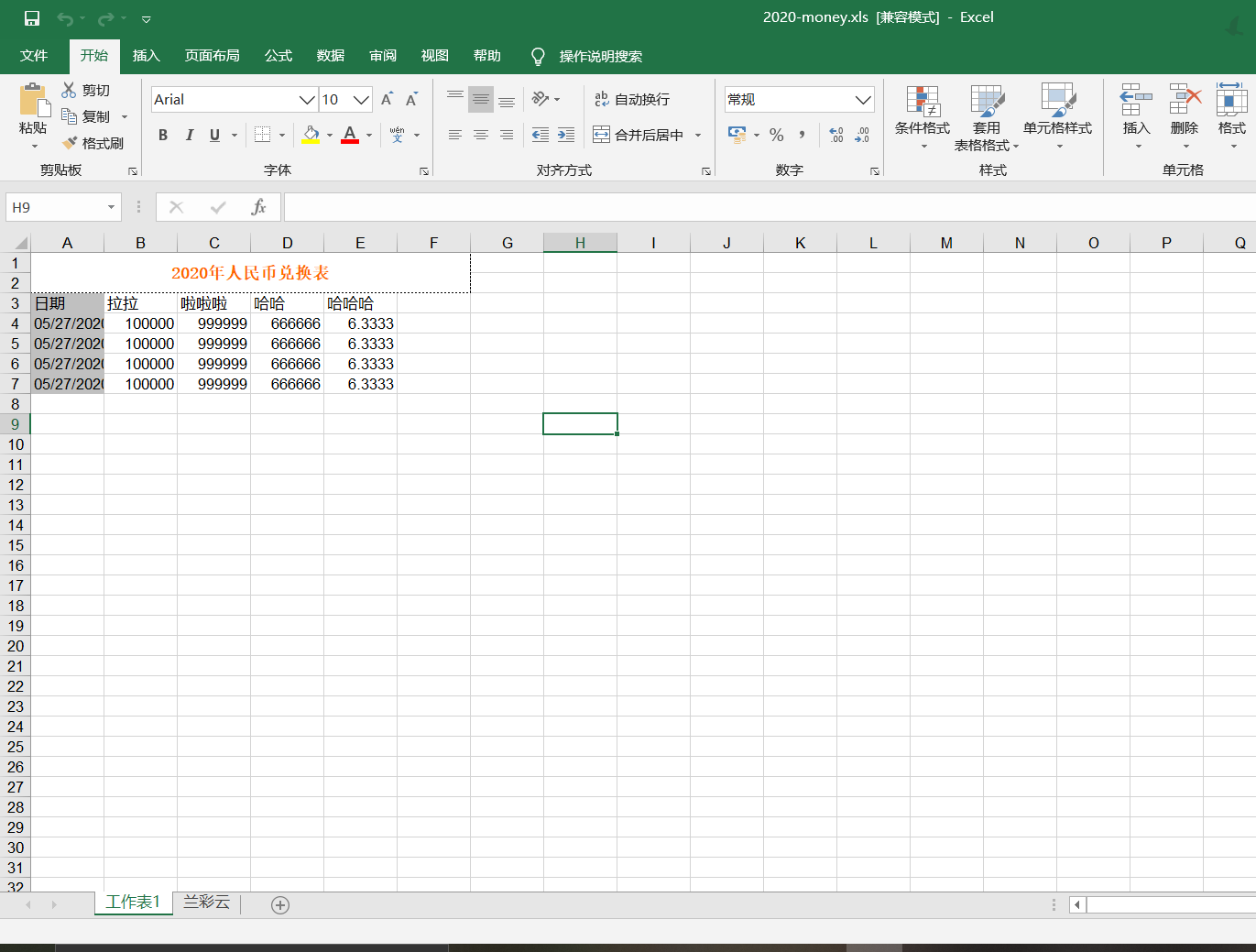Open the Insert Function fx dialog
Screen dimensions: 1256x952
pos(258,207)
